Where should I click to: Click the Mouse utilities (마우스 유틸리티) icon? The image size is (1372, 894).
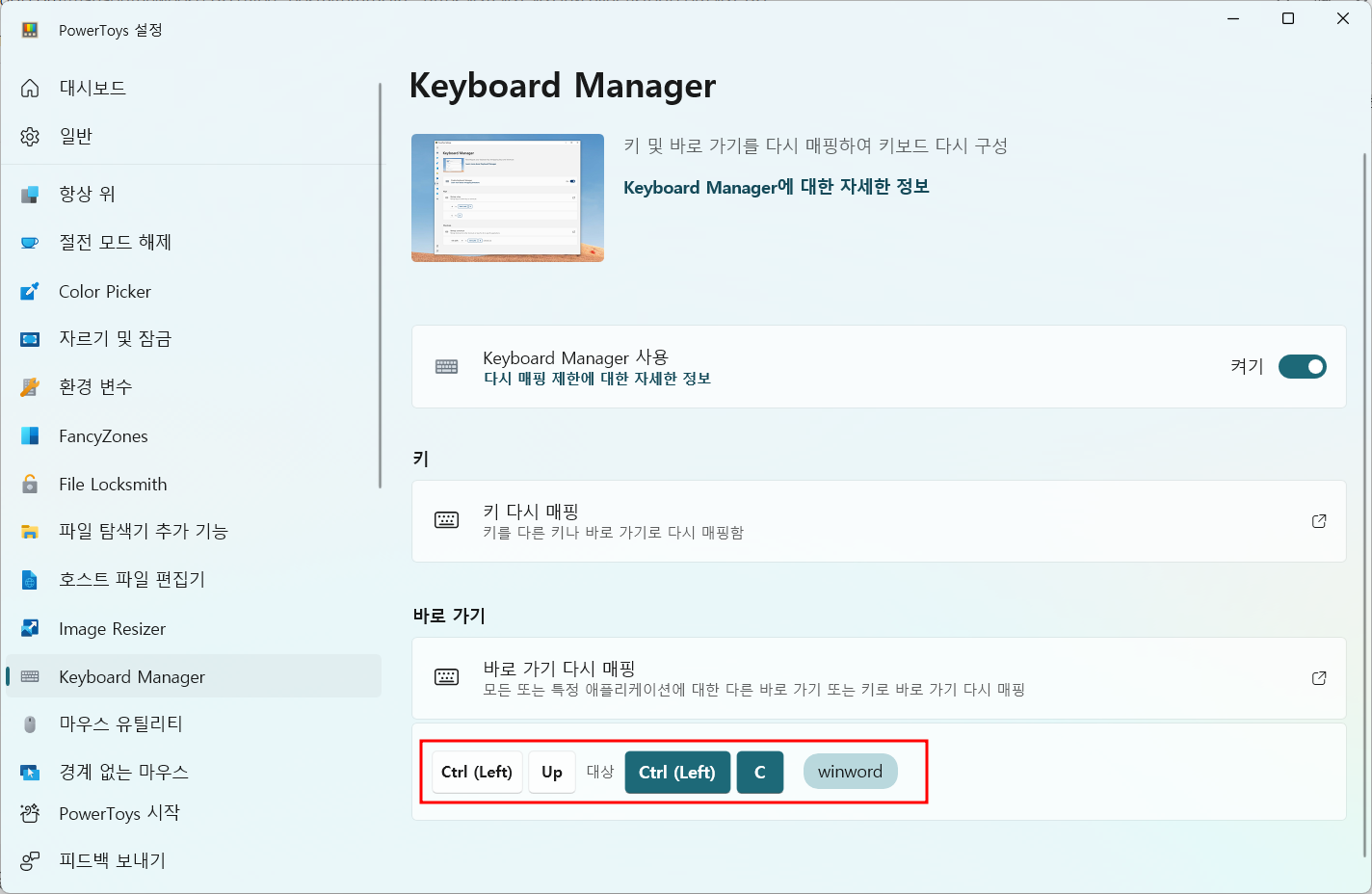(30, 724)
